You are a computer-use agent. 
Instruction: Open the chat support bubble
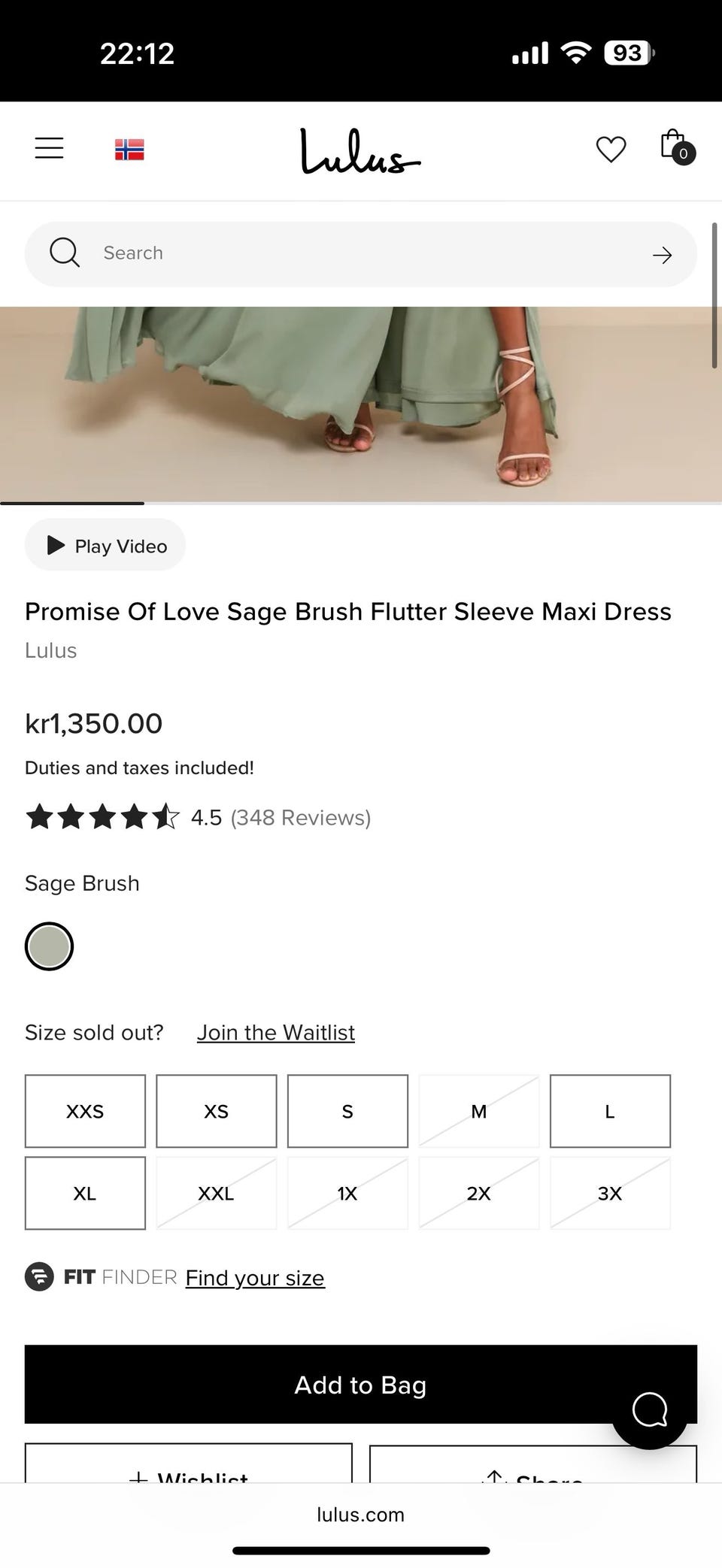coord(650,1409)
